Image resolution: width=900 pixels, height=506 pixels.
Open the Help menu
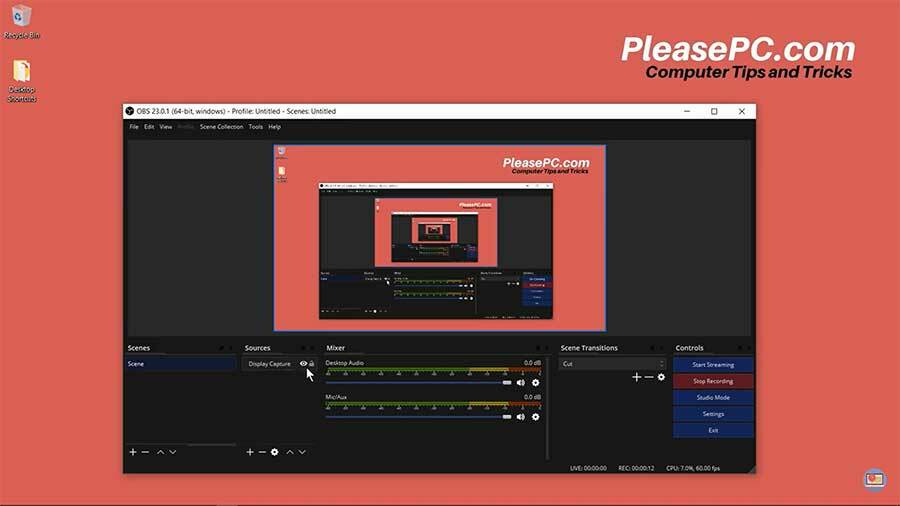coord(274,127)
